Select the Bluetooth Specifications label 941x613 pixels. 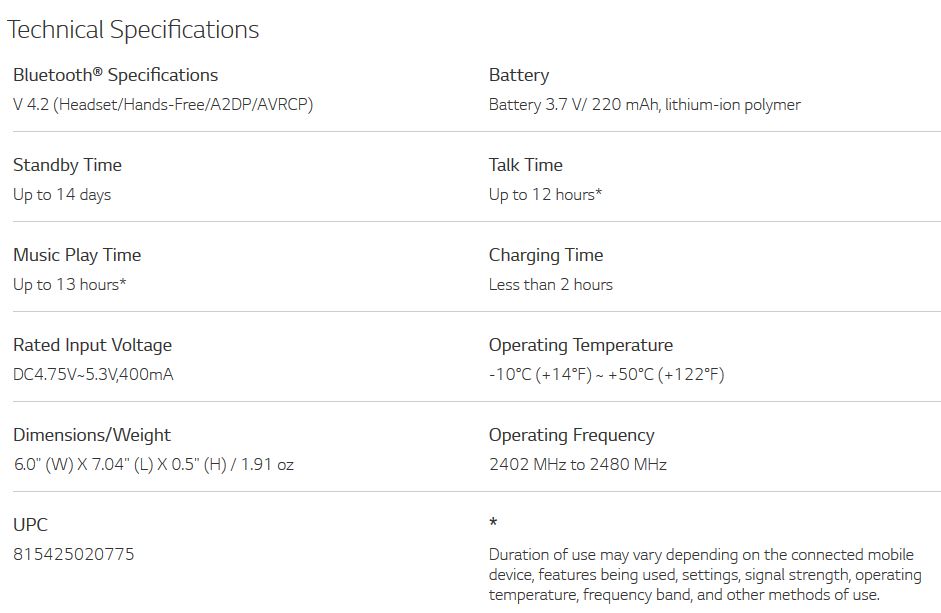[x=115, y=75]
